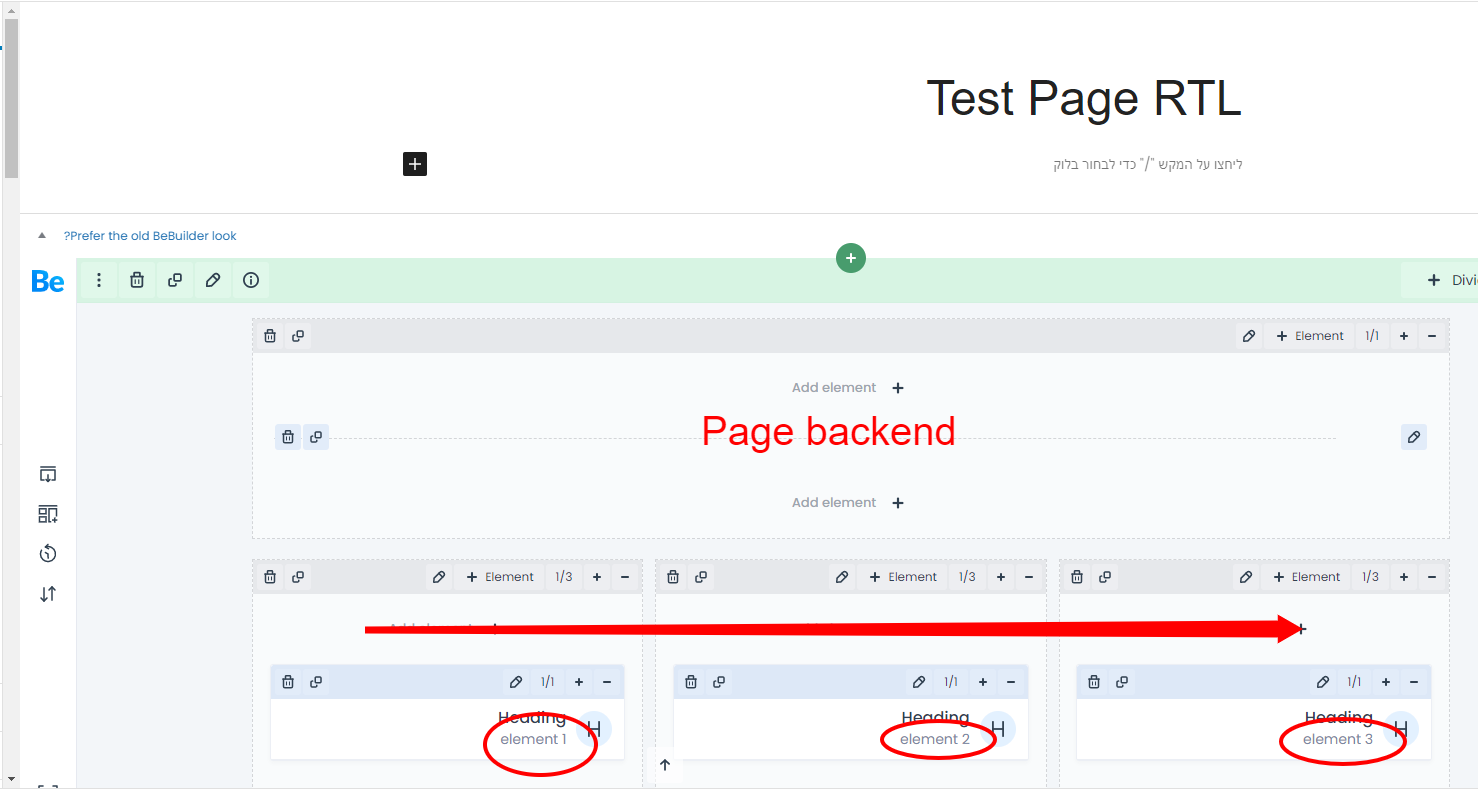Screen dimensions: 1478x790
Task: Open the templates grid sidebar icon
Action: 48,514
